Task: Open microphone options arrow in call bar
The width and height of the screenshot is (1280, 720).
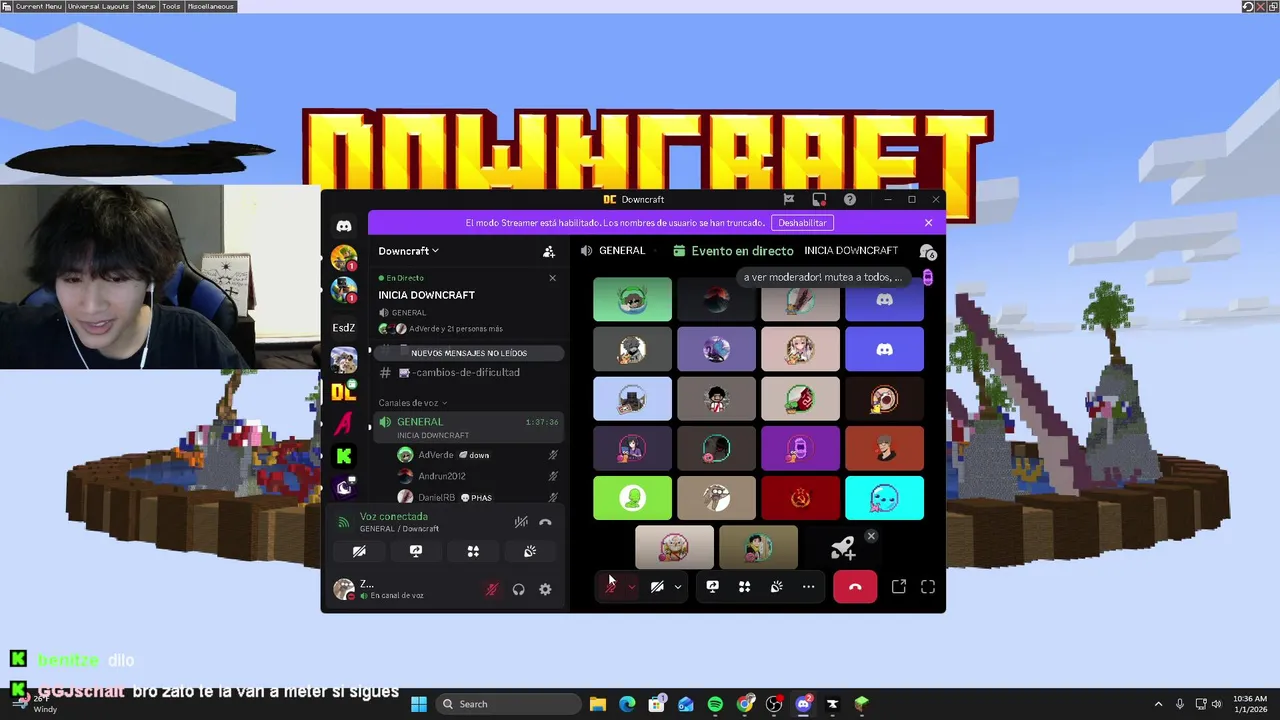Action: [x=631, y=587]
